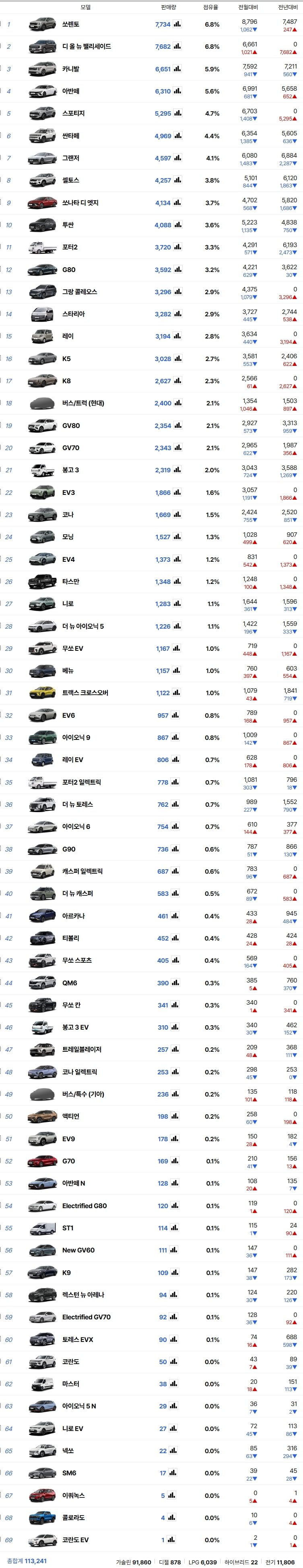Click the bar graph icon for 싼타페
303x1568 pixels.
[177, 136]
